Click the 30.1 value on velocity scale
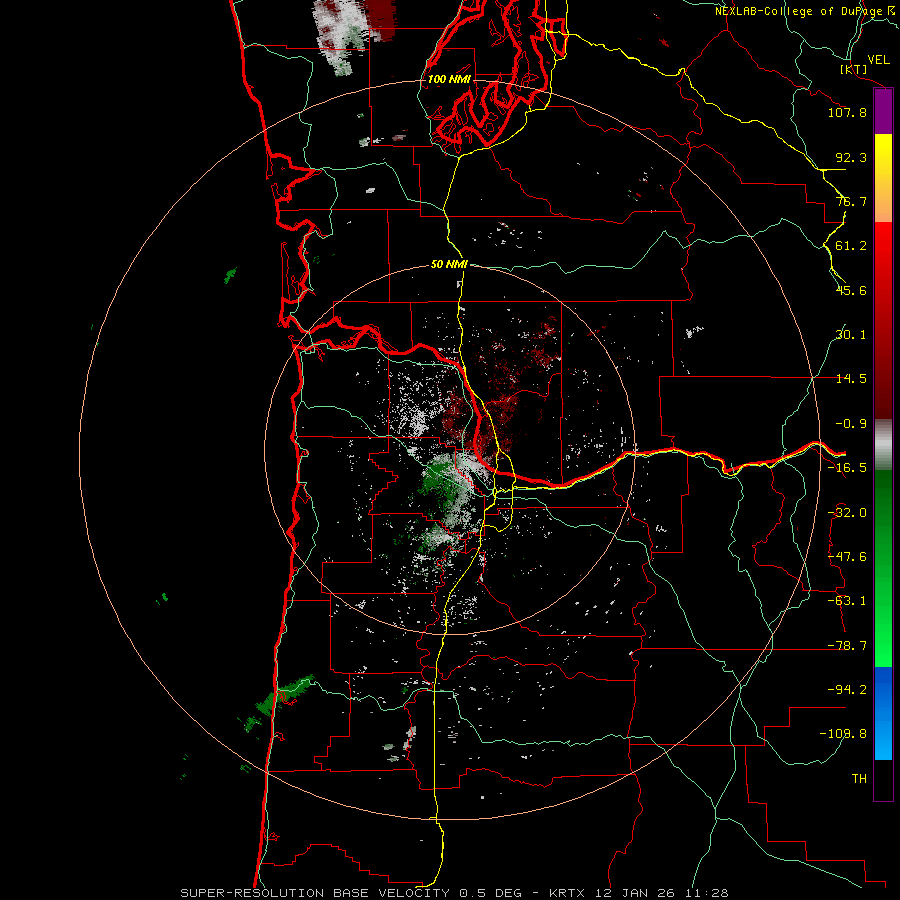The height and width of the screenshot is (900, 900). point(851,335)
